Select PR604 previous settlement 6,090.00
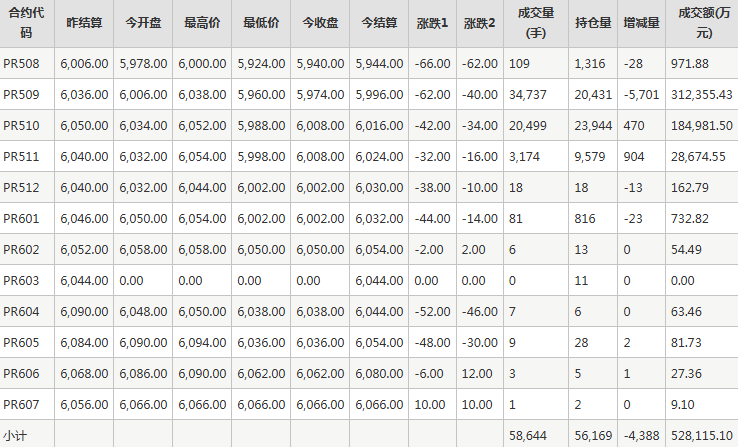This screenshot has width=738, height=447. pyautogui.click(x=84, y=312)
